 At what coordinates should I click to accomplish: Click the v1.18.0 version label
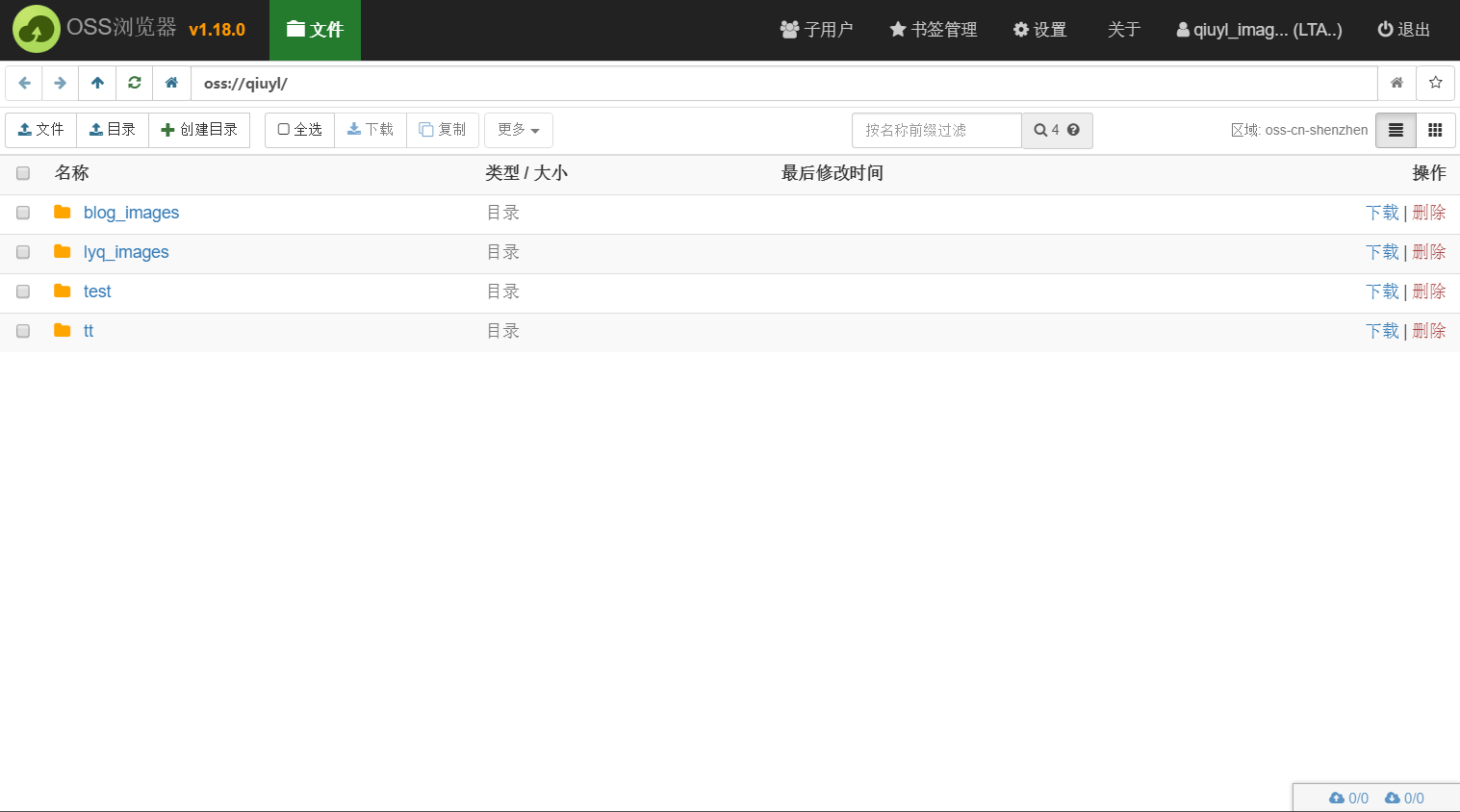pos(218,30)
